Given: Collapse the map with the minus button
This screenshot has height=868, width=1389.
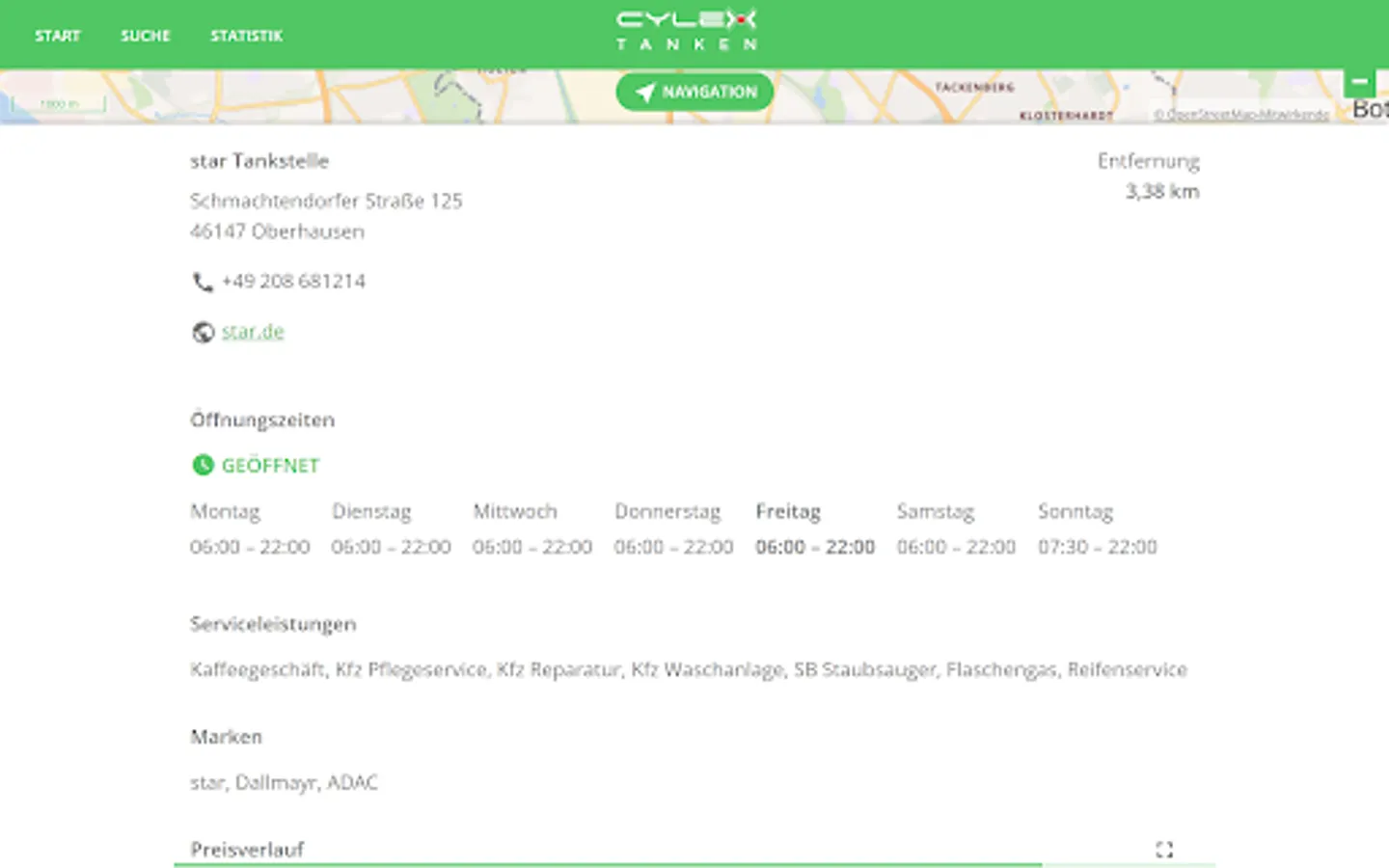Looking at the screenshot, I should [x=1359, y=82].
